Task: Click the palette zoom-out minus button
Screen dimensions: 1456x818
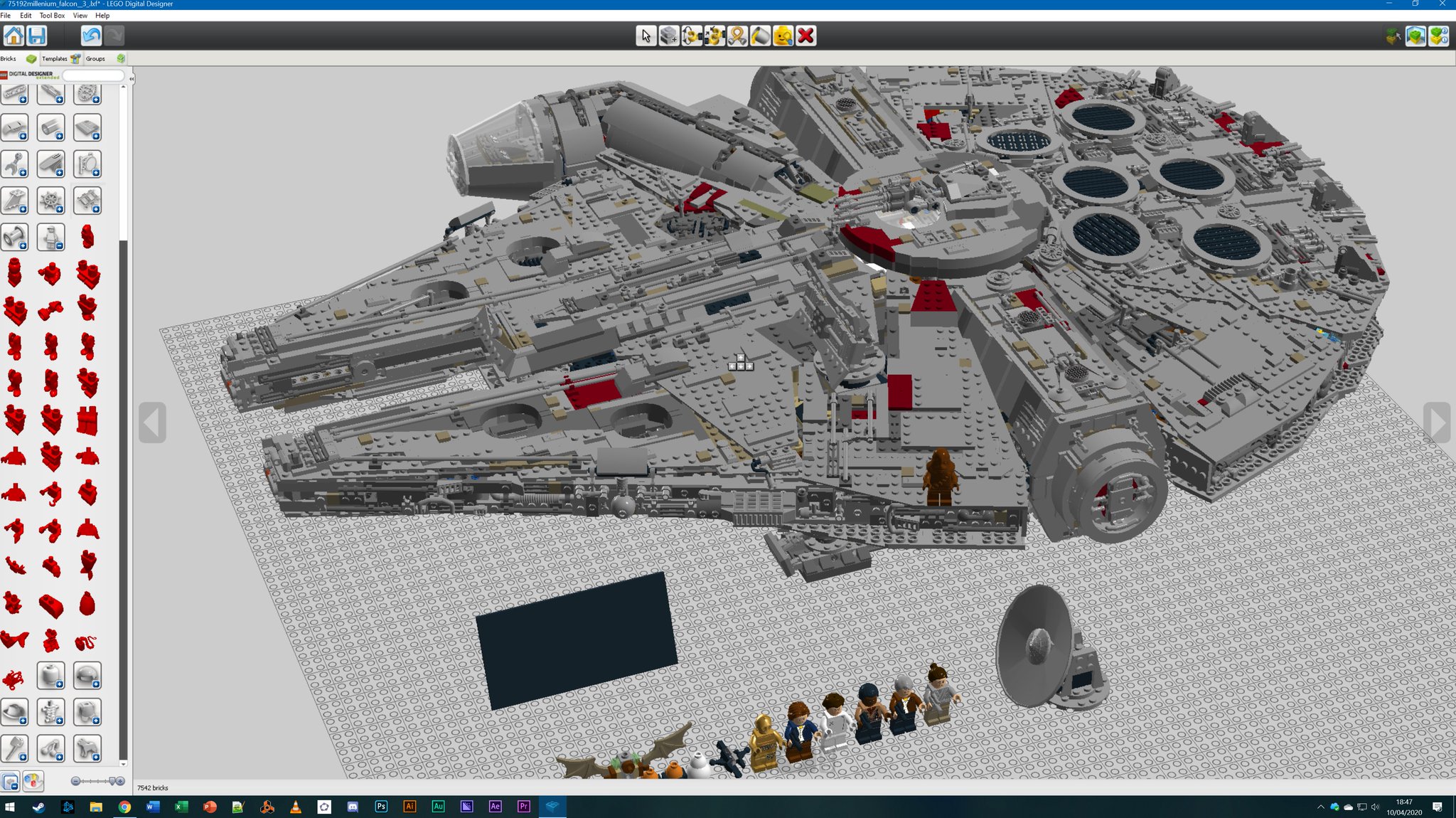Action: pos(75,781)
